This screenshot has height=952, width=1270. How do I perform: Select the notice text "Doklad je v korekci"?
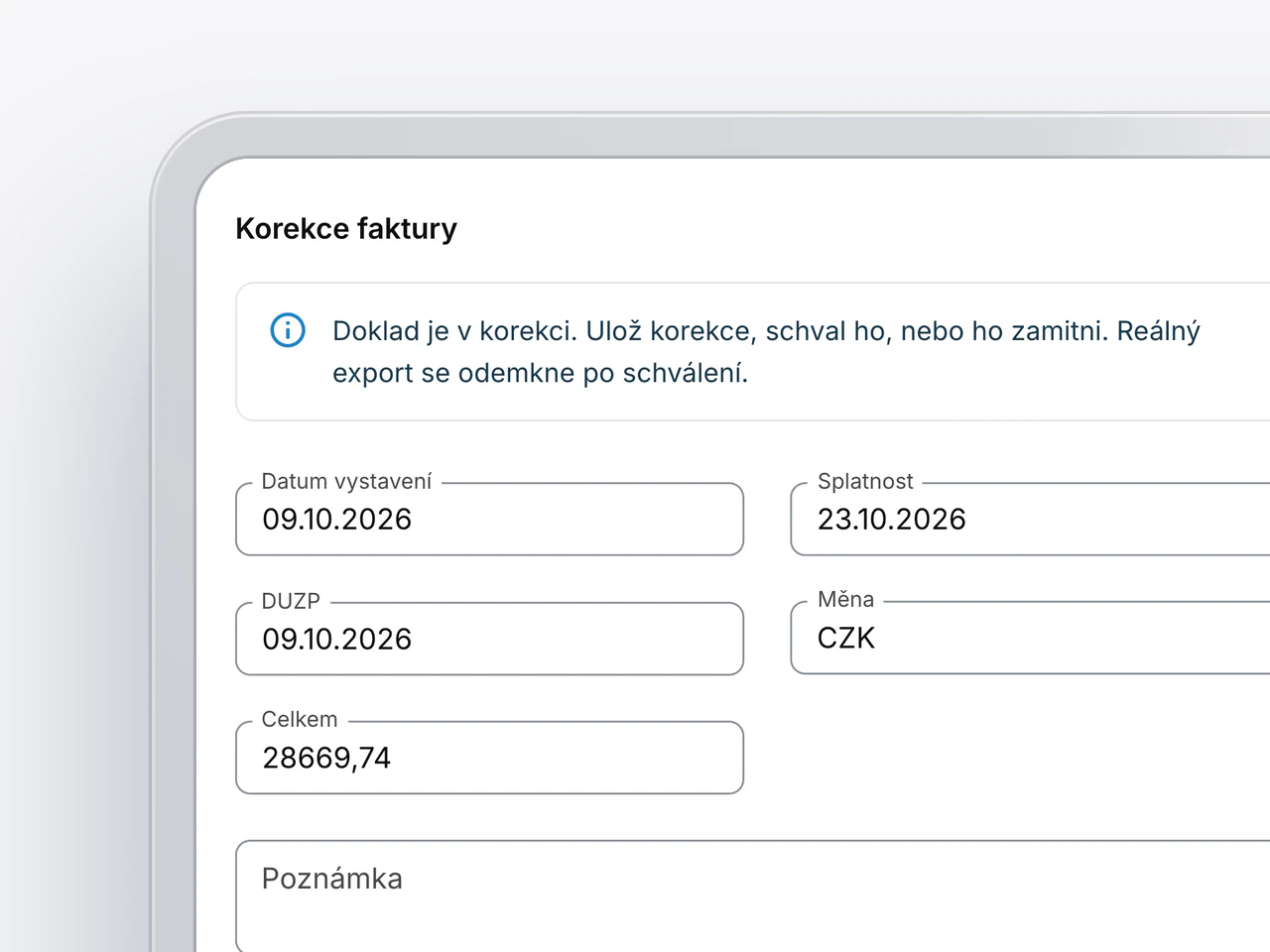tap(454, 331)
